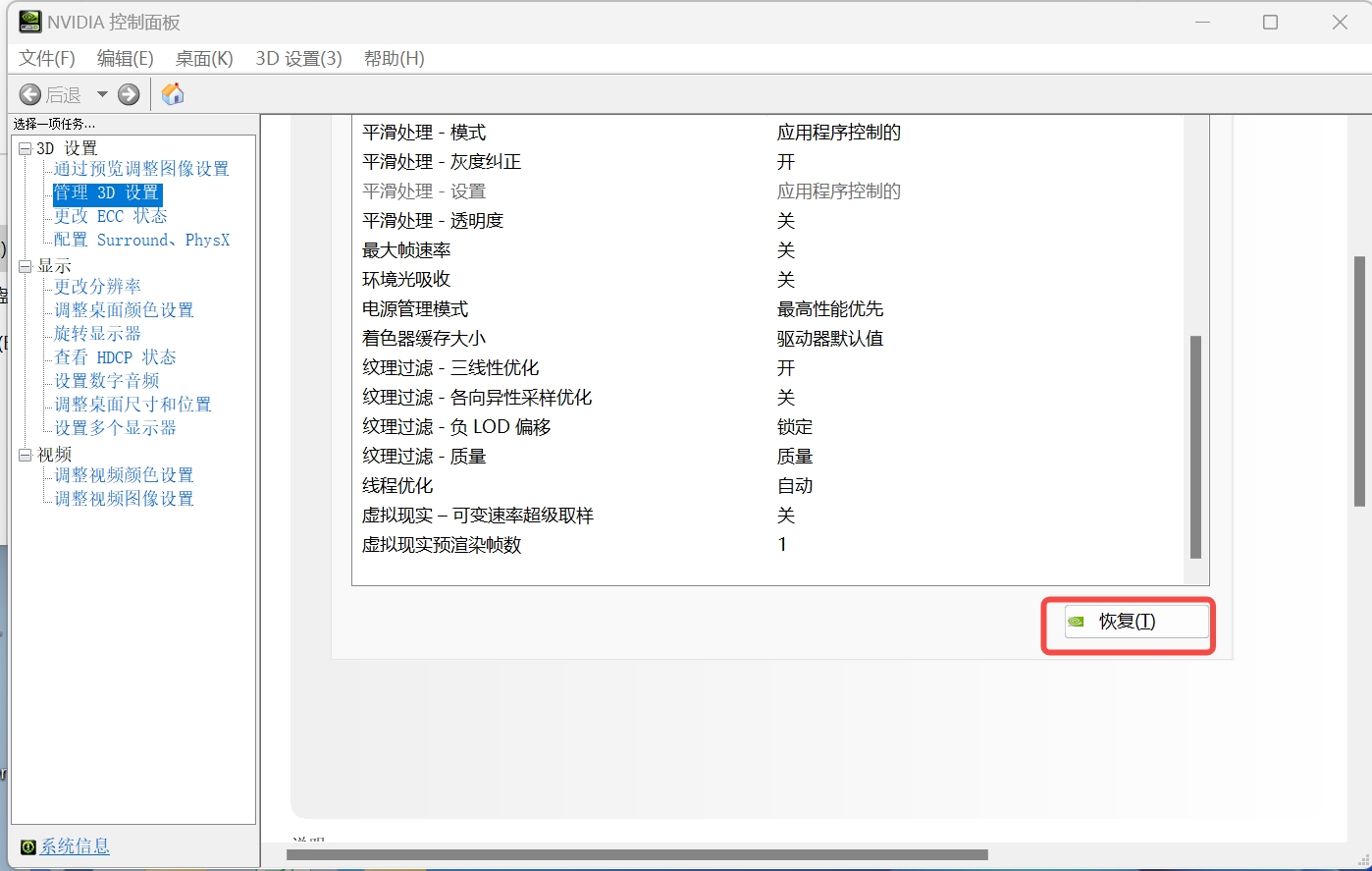Select 更改 ECC 状态 in the task tree
Image resolution: width=1372 pixels, height=871 pixels.
(111, 216)
